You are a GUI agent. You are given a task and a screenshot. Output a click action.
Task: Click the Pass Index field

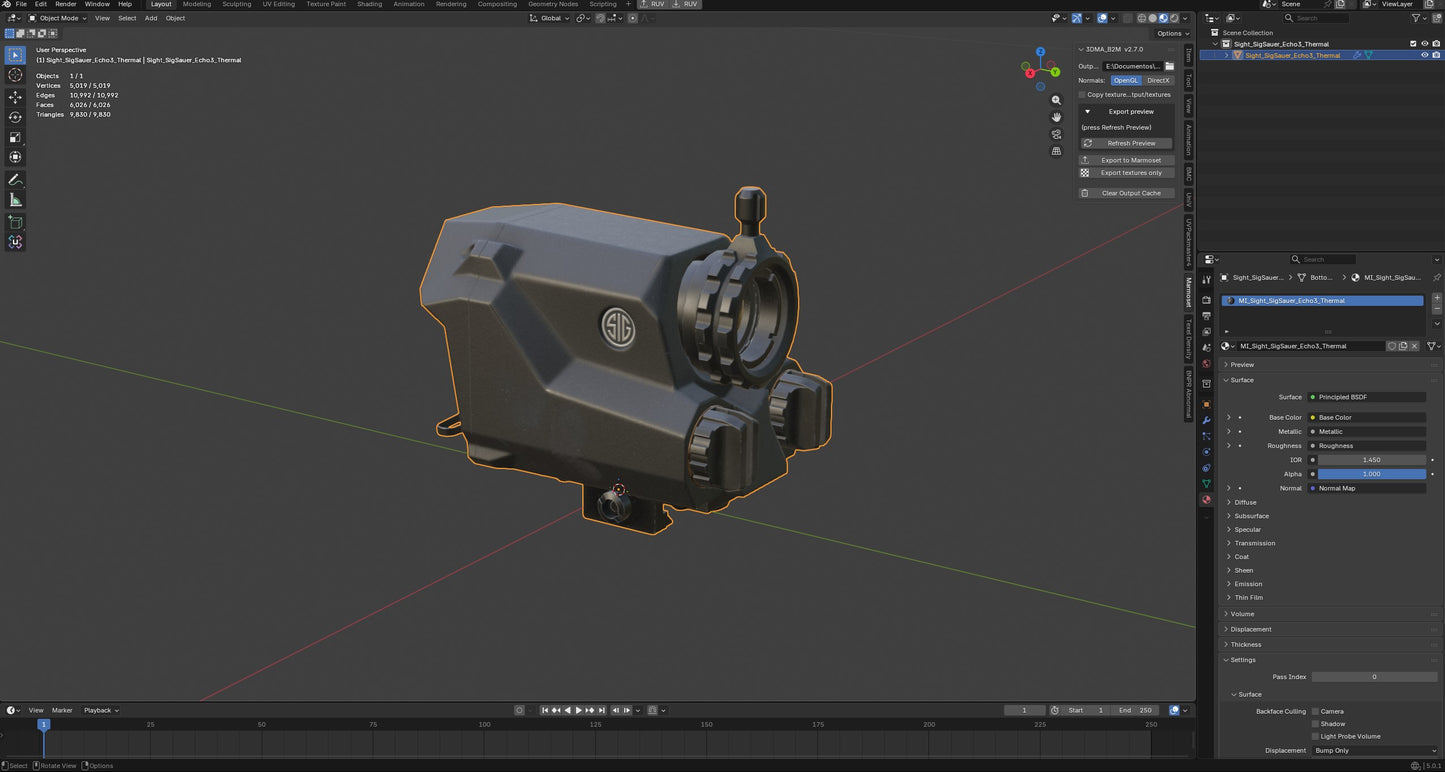pyautogui.click(x=1375, y=677)
